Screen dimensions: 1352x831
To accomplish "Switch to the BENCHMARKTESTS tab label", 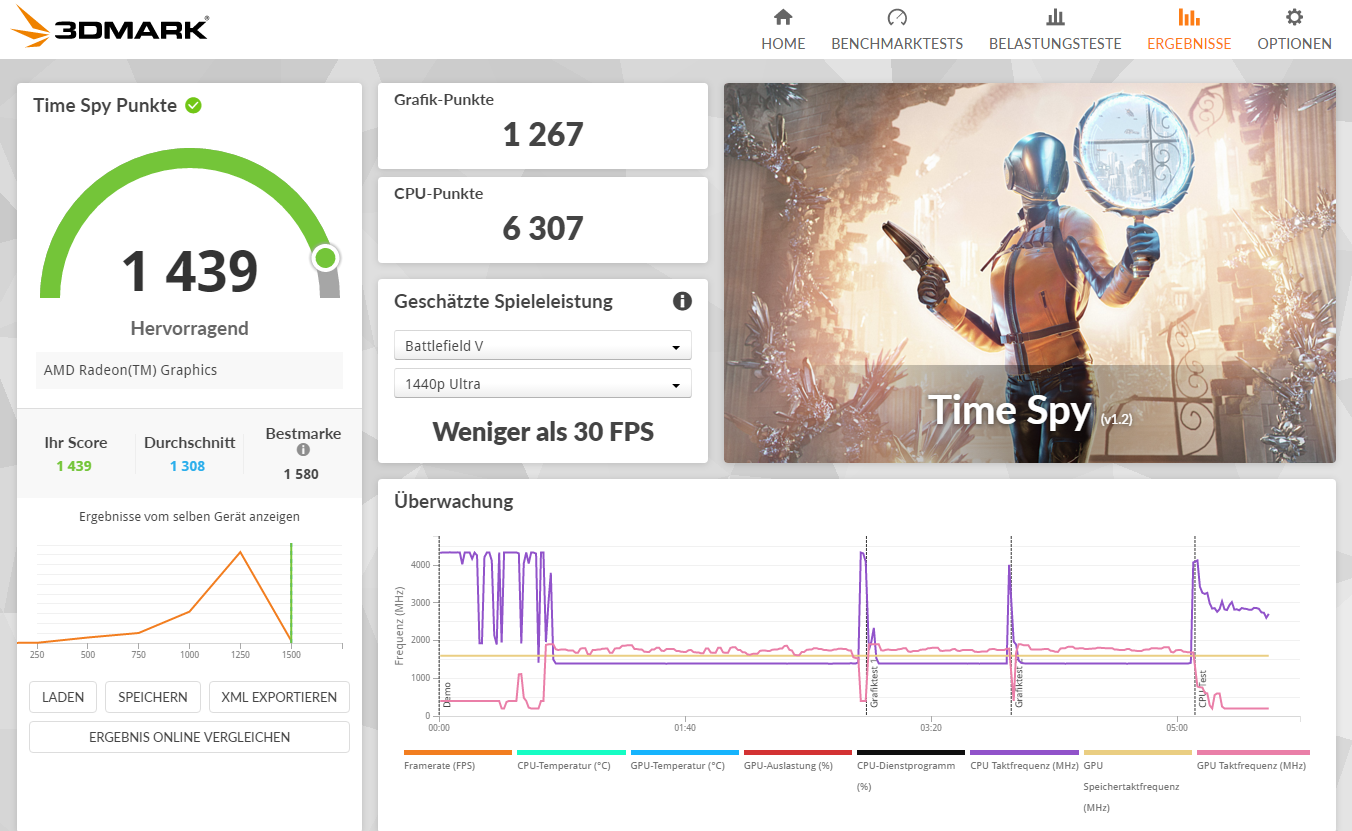I will (x=897, y=44).
